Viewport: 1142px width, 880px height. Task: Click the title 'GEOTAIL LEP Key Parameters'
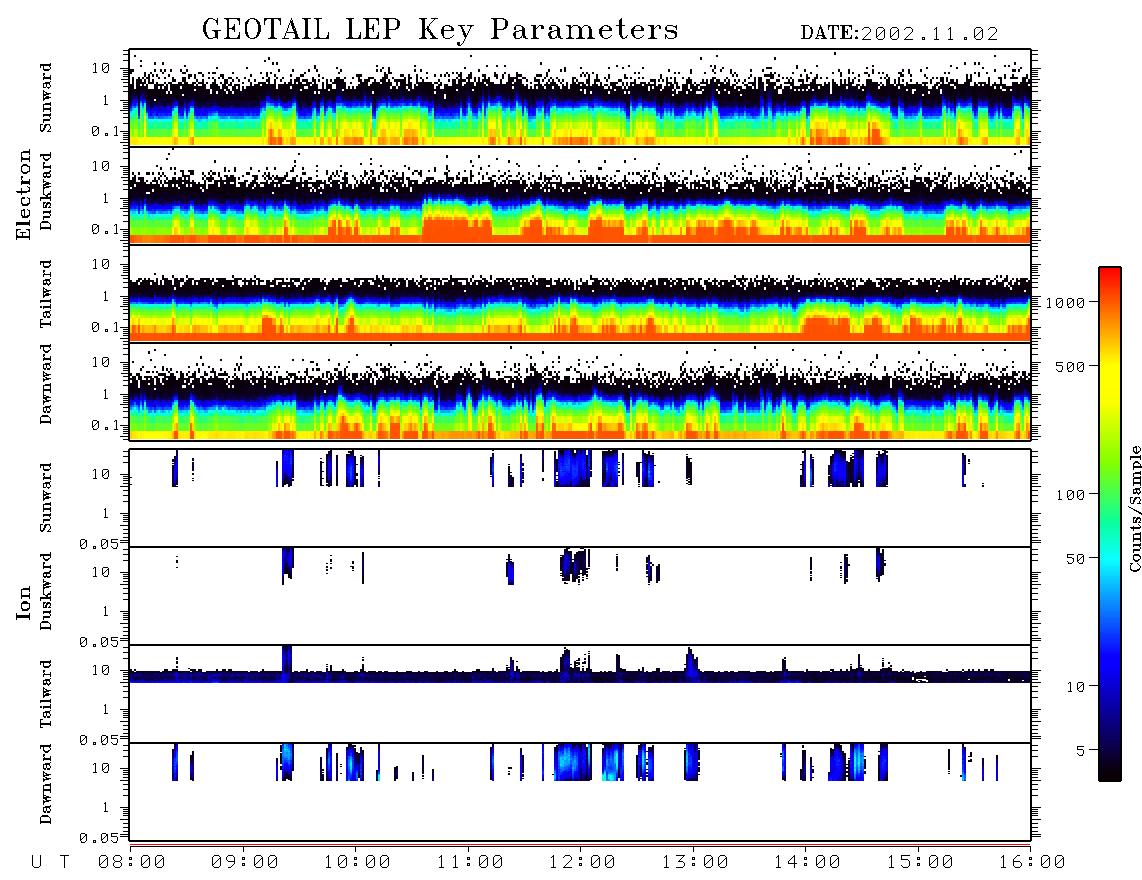pyautogui.click(x=440, y=31)
